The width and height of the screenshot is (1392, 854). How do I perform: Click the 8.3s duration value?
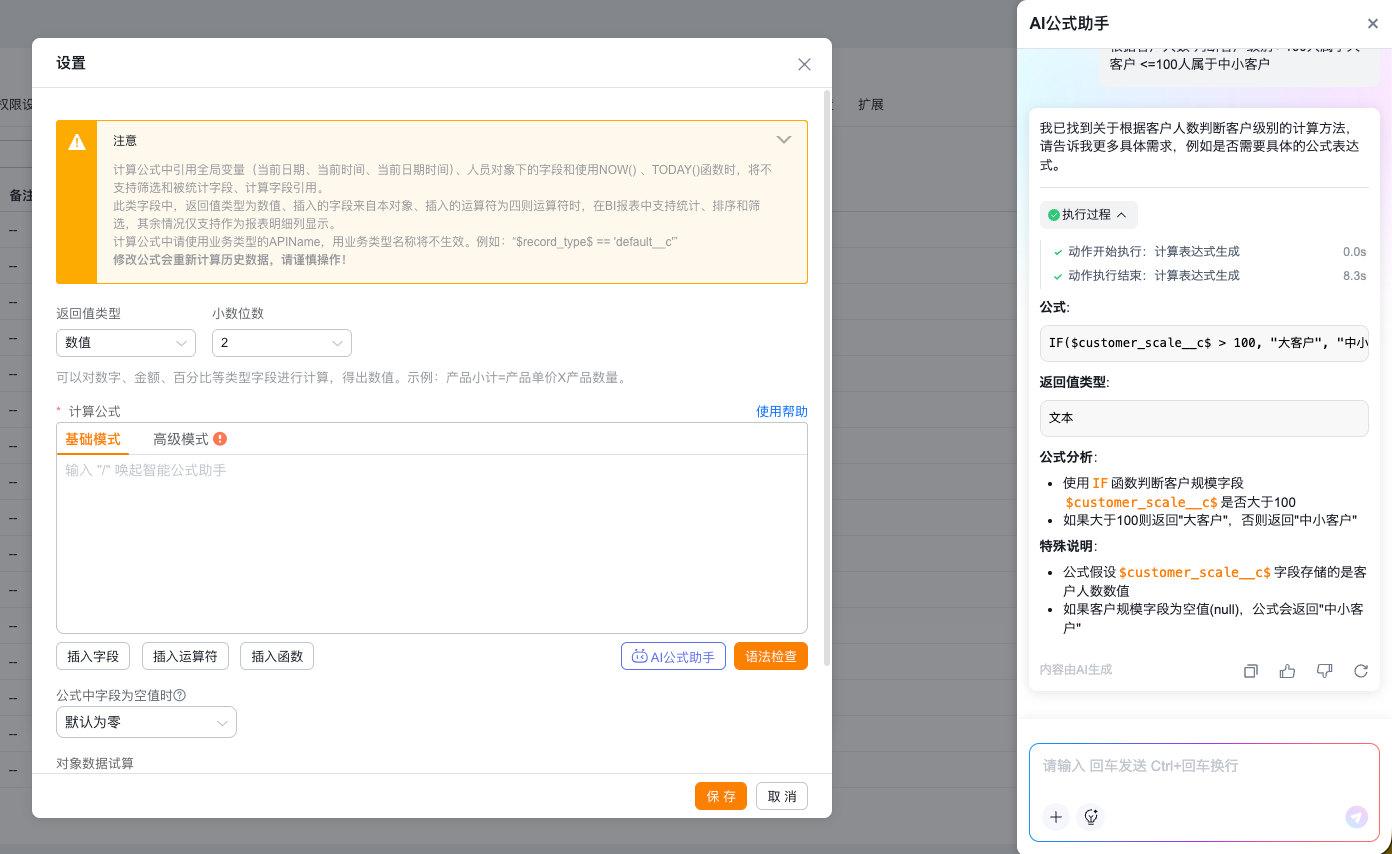(x=1354, y=275)
